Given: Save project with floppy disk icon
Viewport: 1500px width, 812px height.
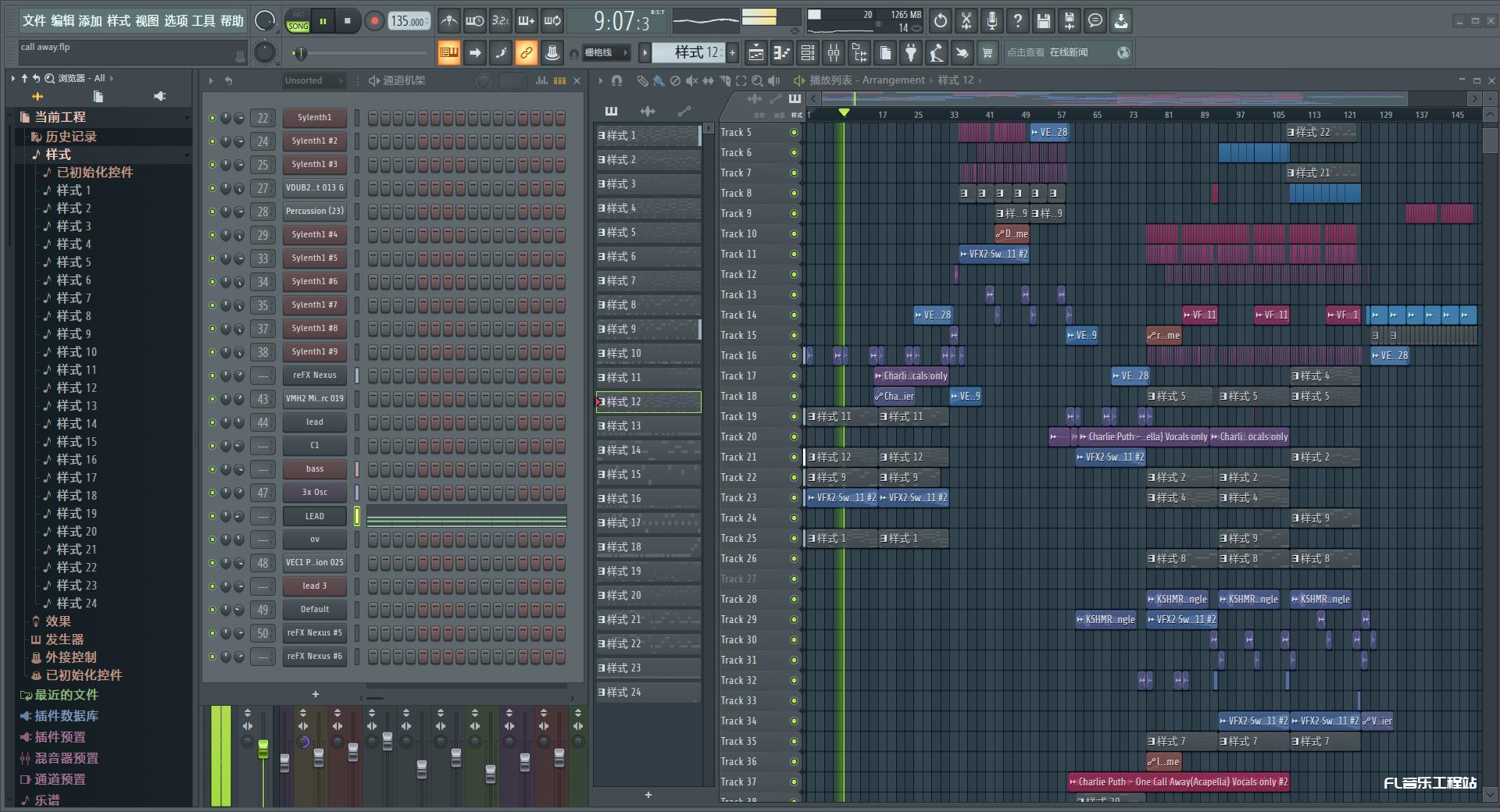Looking at the screenshot, I should [x=1044, y=21].
